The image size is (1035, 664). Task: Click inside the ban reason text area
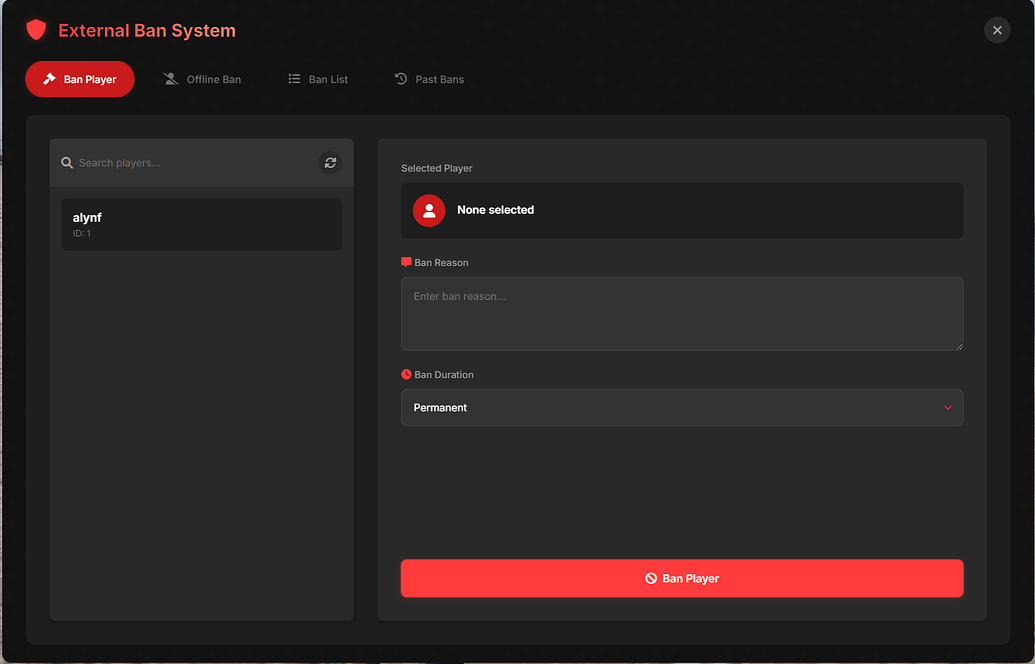pyautogui.click(x=682, y=313)
